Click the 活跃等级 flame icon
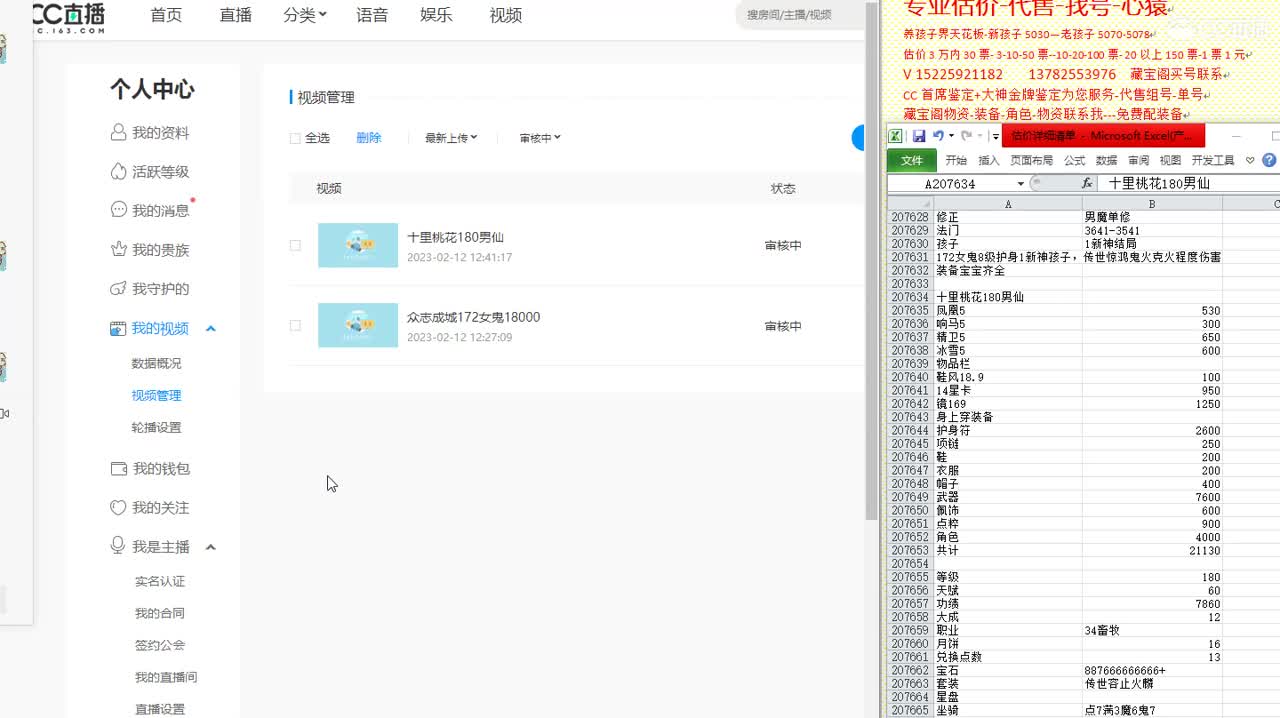The width and height of the screenshot is (1280, 718). pyautogui.click(x=118, y=171)
